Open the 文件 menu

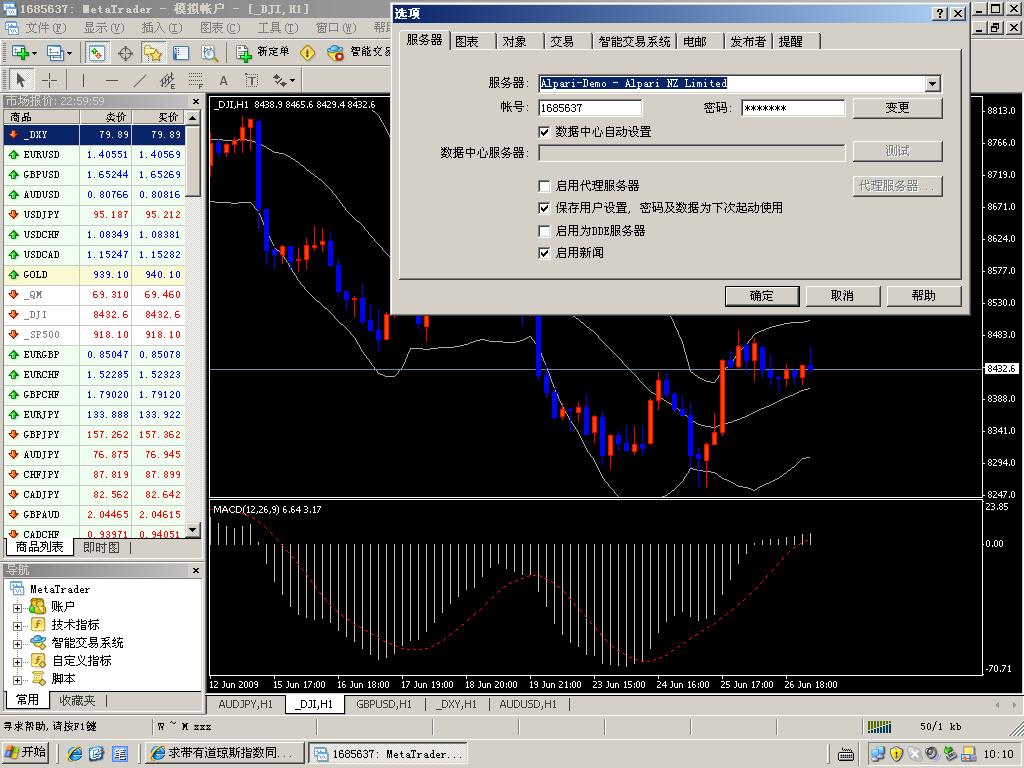click(x=46, y=28)
